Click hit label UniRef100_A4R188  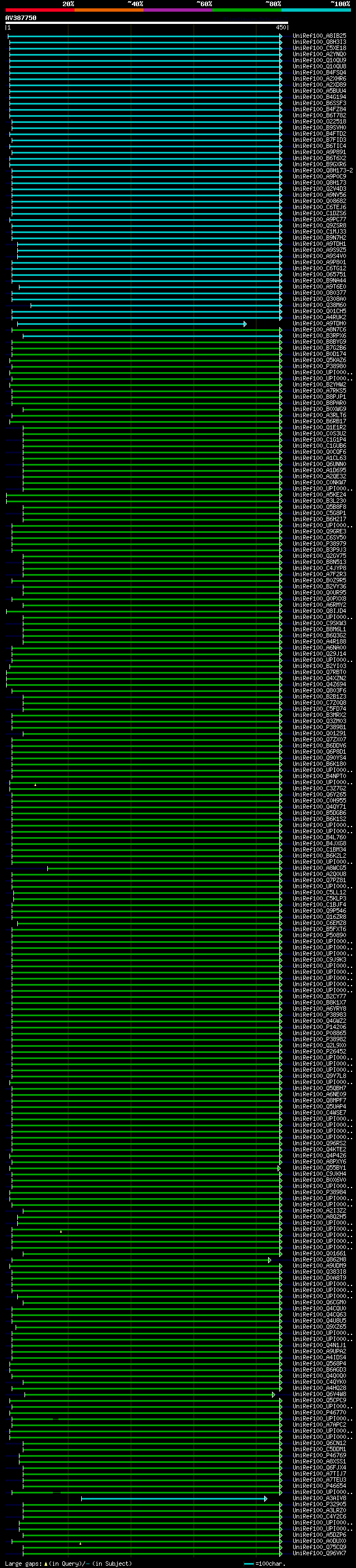(319, 641)
